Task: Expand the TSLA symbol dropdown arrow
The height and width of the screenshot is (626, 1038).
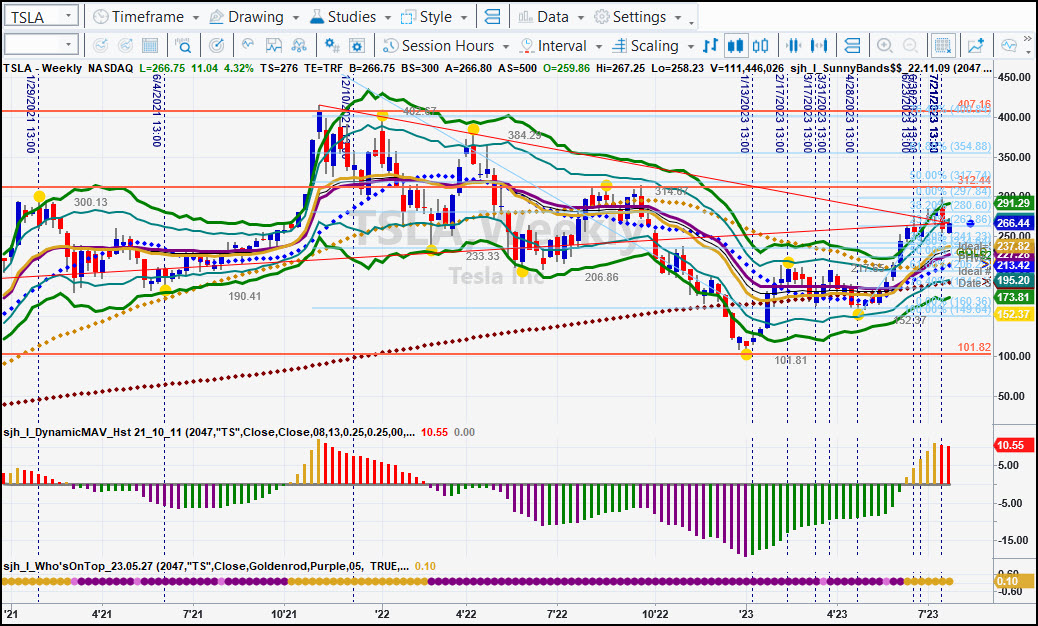Action: [68, 17]
